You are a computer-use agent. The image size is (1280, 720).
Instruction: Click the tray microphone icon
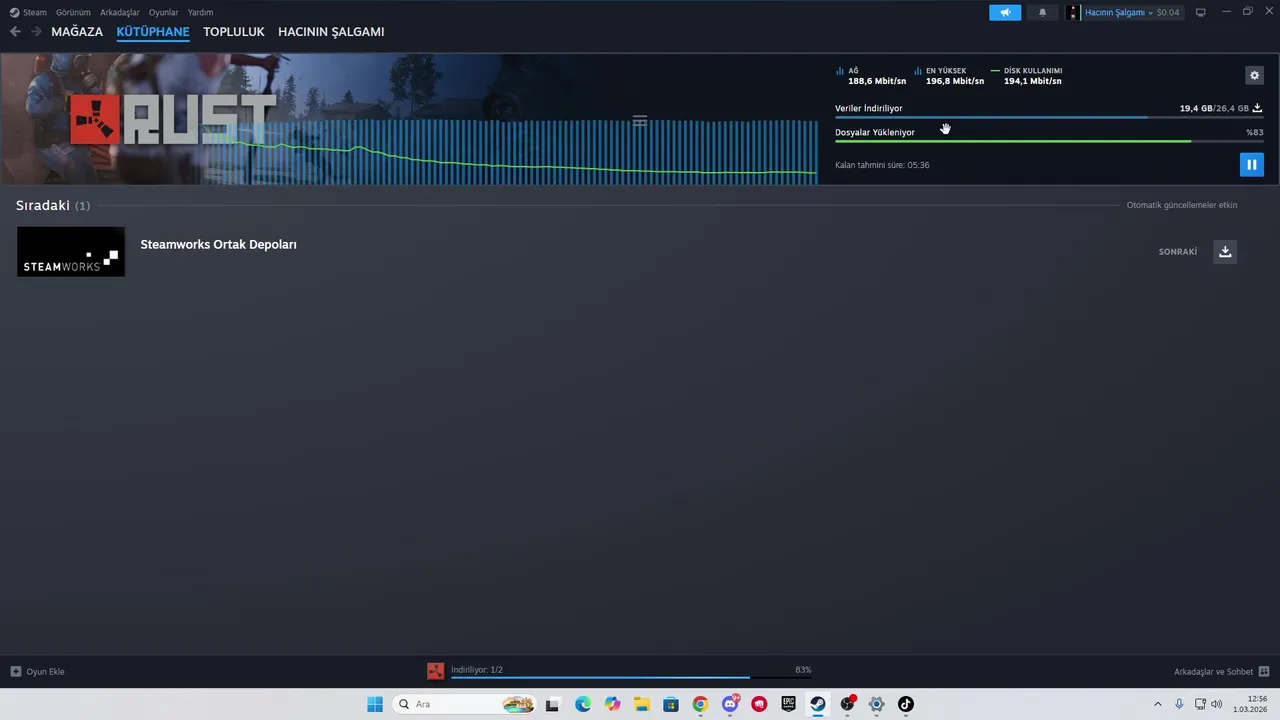tap(1179, 704)
